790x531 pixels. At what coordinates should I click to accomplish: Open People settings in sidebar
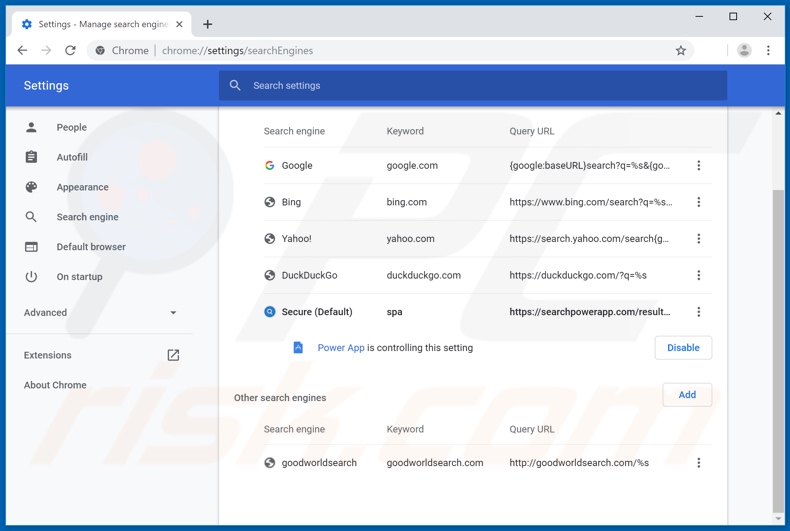pyautogui.click(x=72, y=127)
